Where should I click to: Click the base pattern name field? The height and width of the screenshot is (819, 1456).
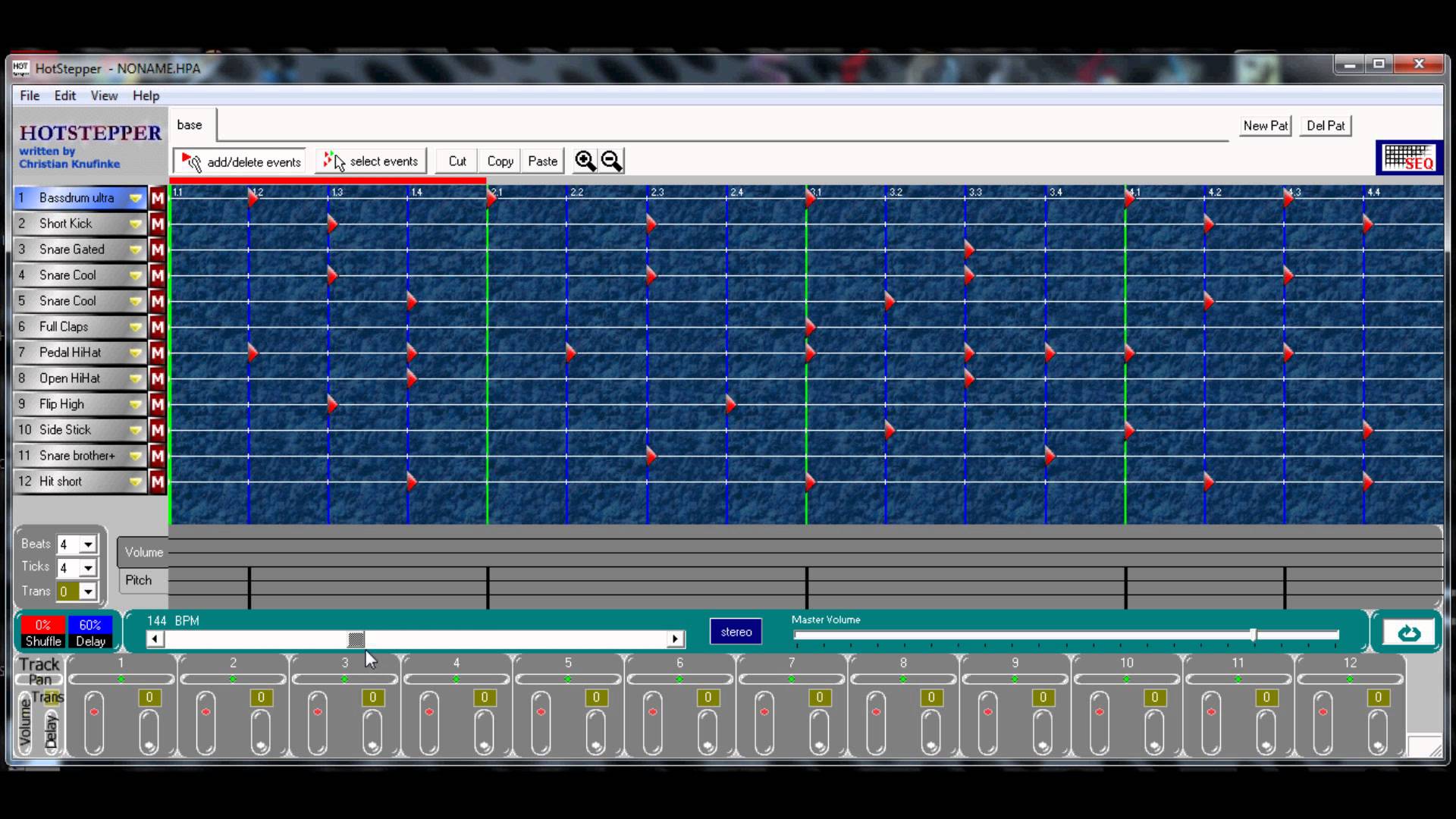coord(190,124)
